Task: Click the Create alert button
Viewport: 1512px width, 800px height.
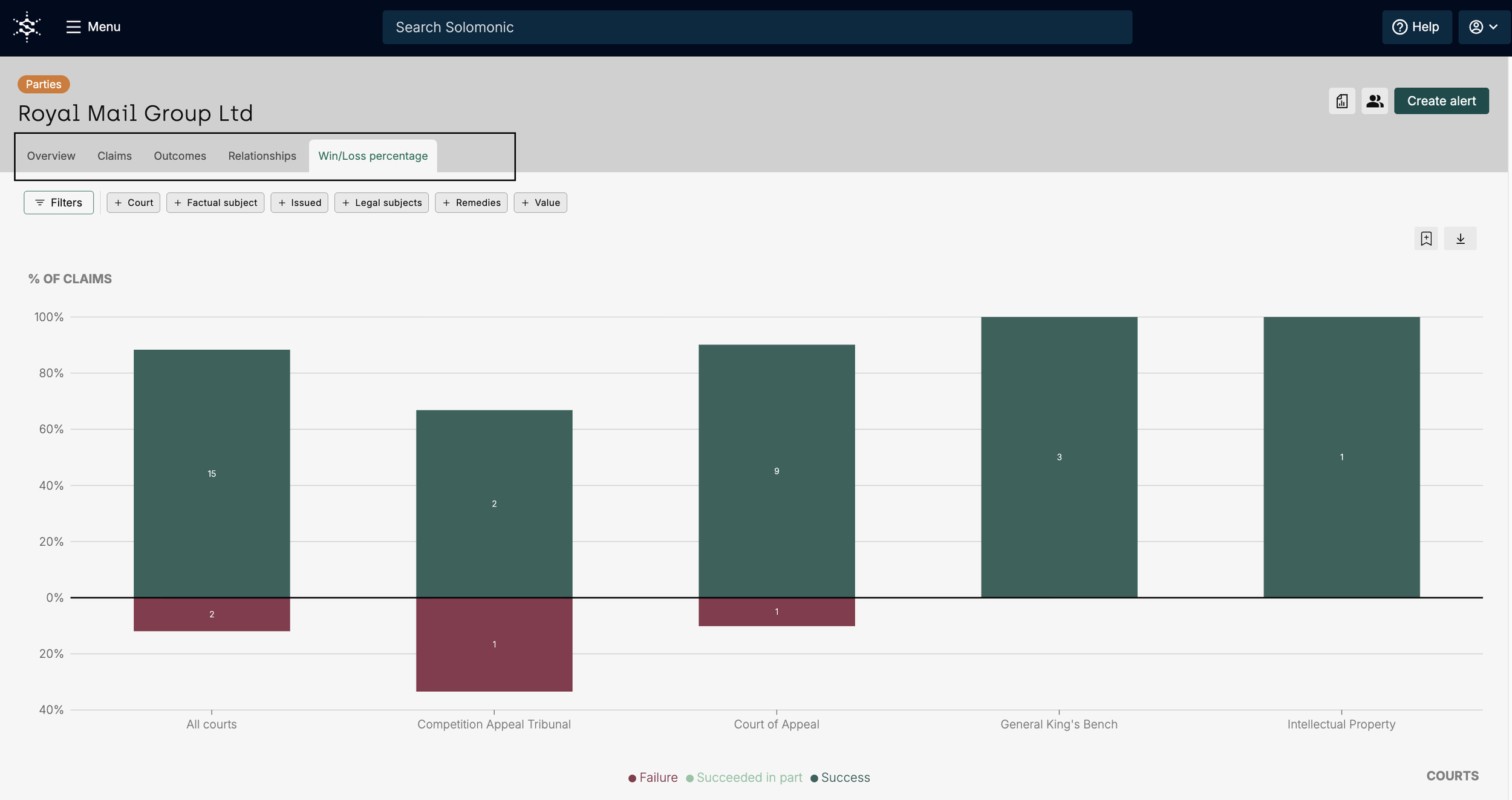Action: tap(1441, 101)
